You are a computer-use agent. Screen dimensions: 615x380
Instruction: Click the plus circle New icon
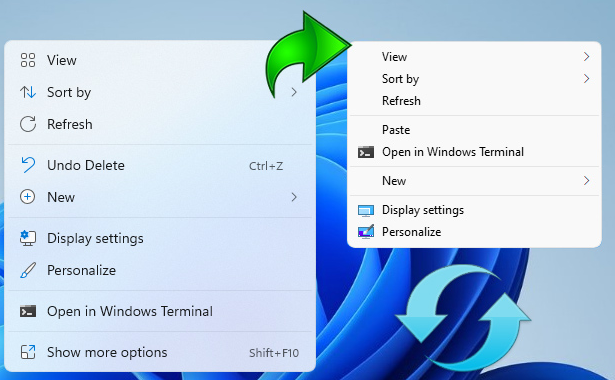click(27, 197)
